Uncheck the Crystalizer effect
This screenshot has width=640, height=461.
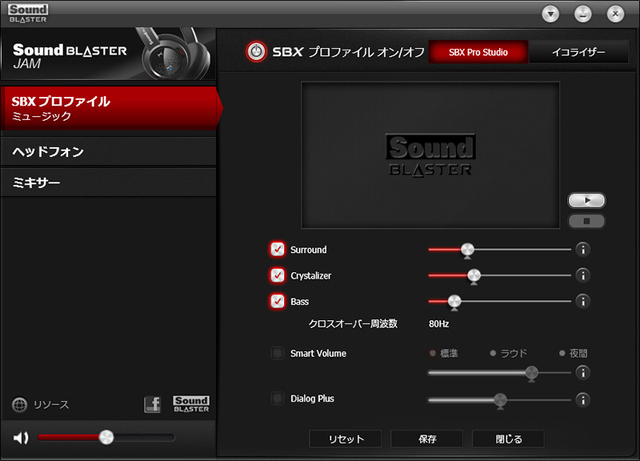(277, 275)
